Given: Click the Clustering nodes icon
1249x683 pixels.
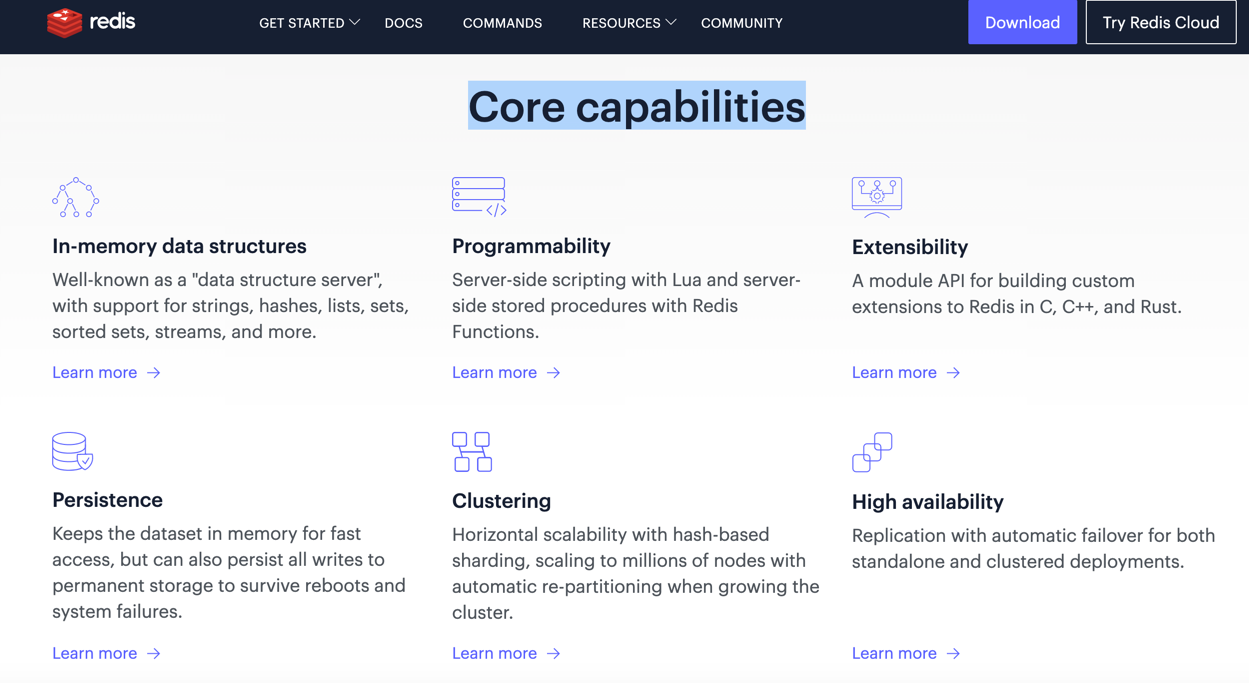Looking at the screenshot, I should tap(472, 452).
